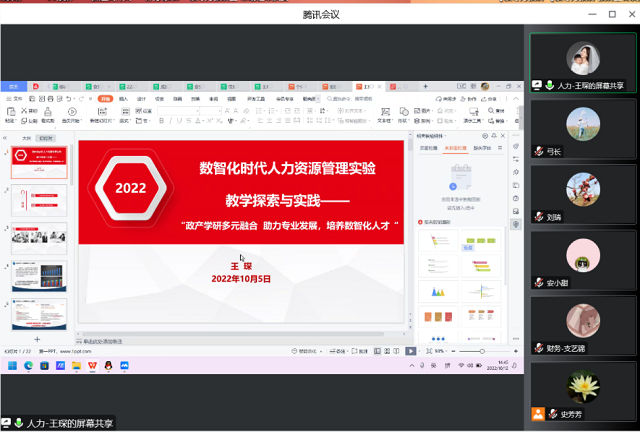Open the font name dropdown box
This screenshot has height=432, width=640.
pos(178,111)
